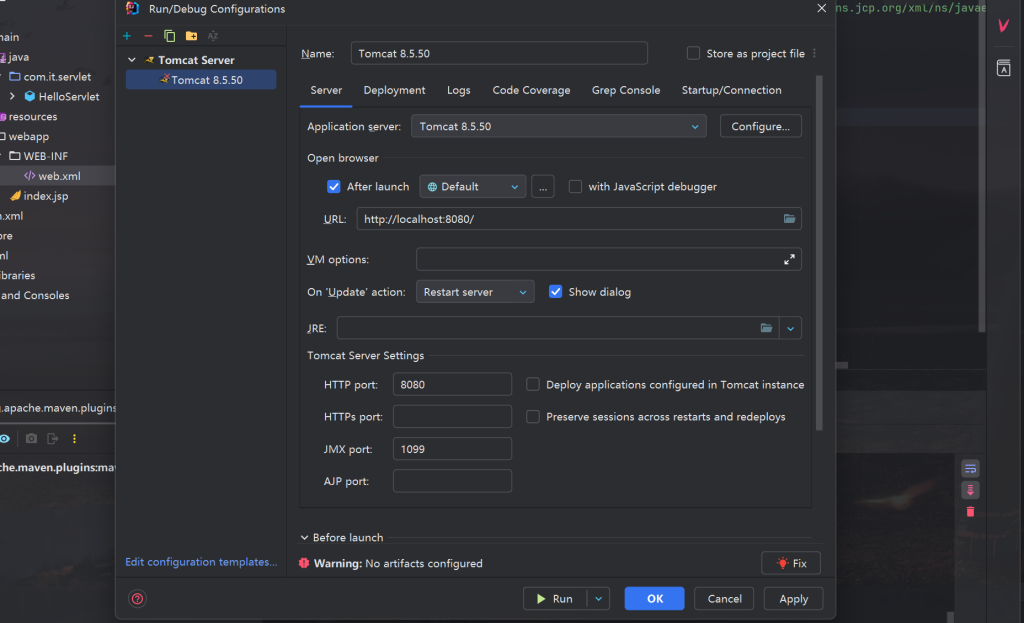This screenshot has height=623, width=1024.
Task: Uncheck the After launch checkbox
Action: [x=334, y=187]
